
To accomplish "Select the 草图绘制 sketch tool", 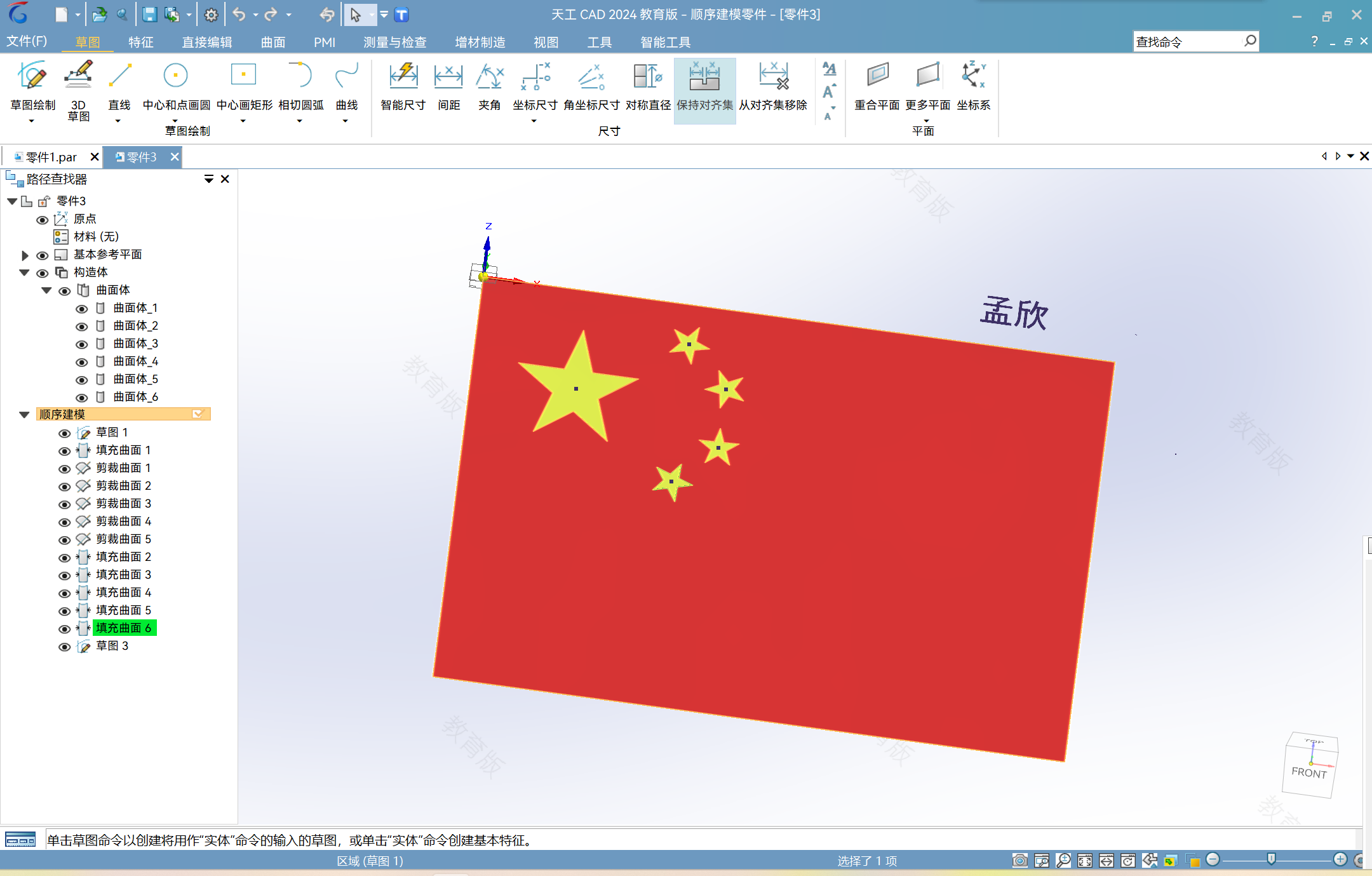I will pos(32,86).
